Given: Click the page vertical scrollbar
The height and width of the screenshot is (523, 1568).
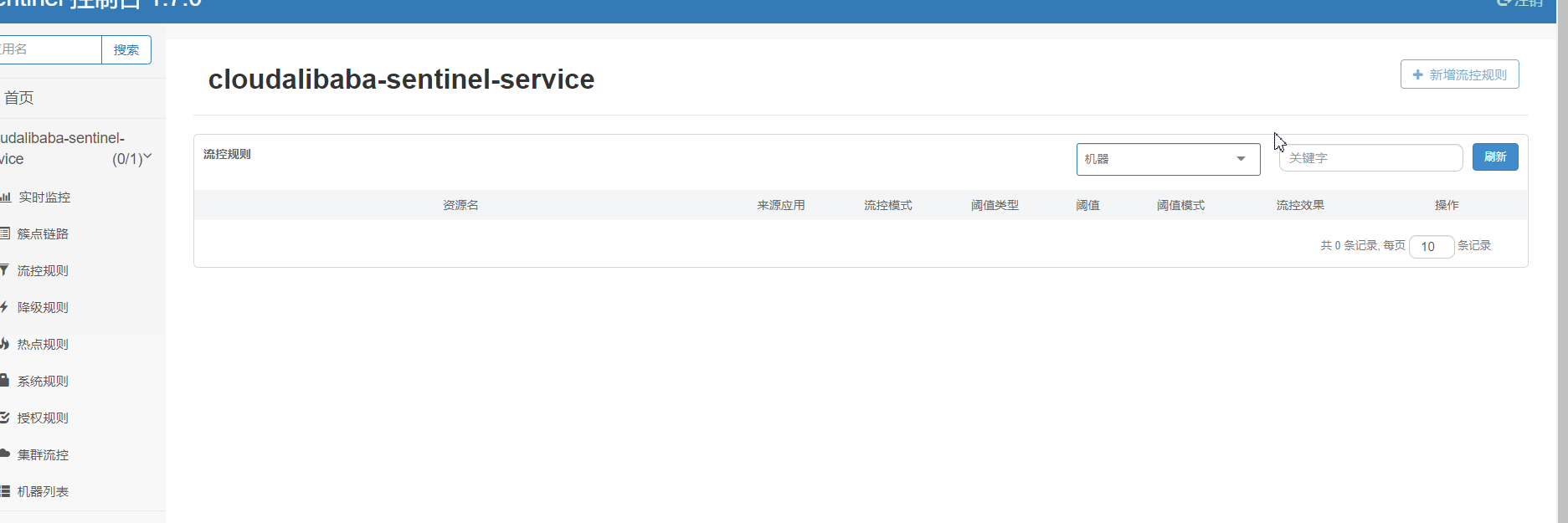Looking at the screenshot, I should 1562,261.
